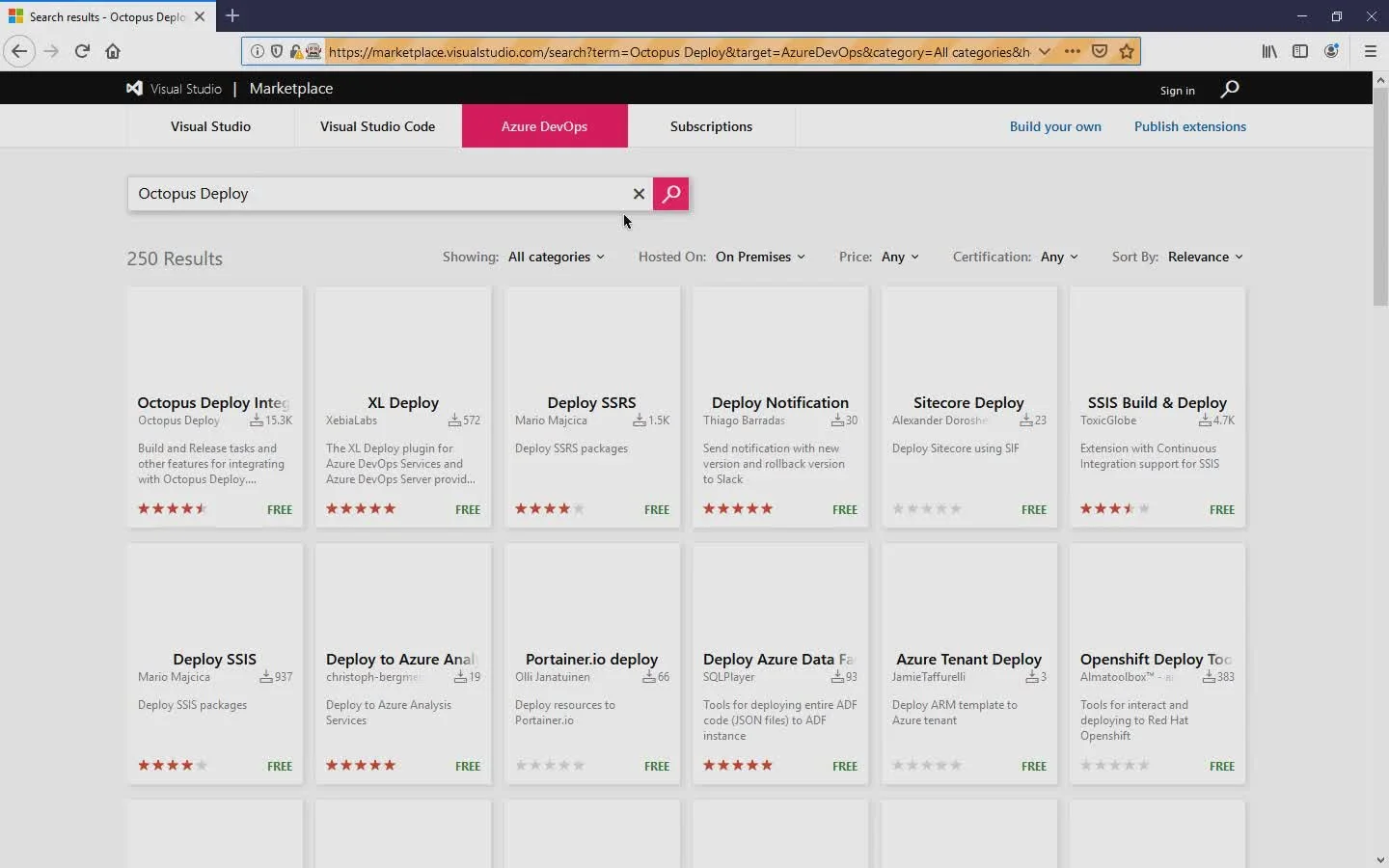
Task: Open the XL Deploy extension card
Action: pos(403,407)
